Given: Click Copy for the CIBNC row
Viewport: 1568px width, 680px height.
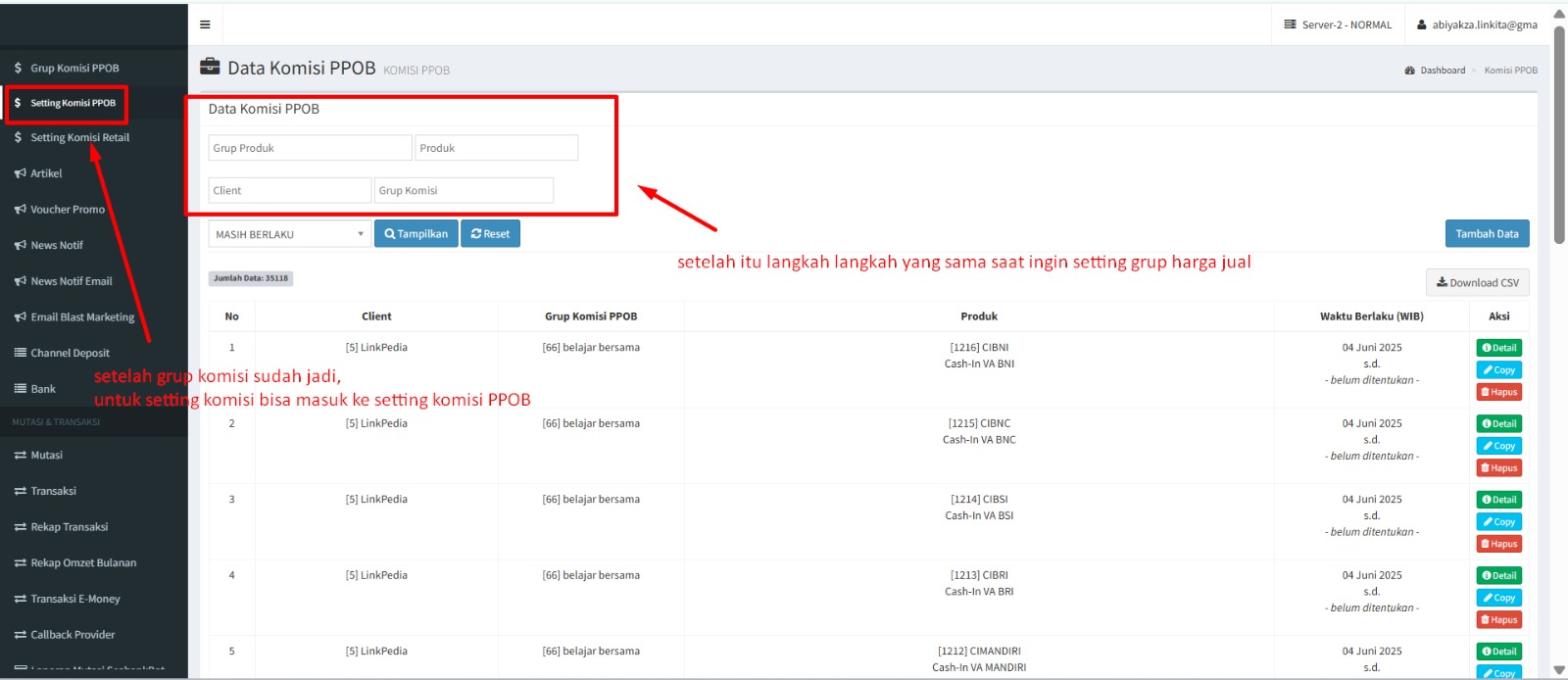Looking at the screenshot, I should pyautogui.click(x=1498, y=446).
